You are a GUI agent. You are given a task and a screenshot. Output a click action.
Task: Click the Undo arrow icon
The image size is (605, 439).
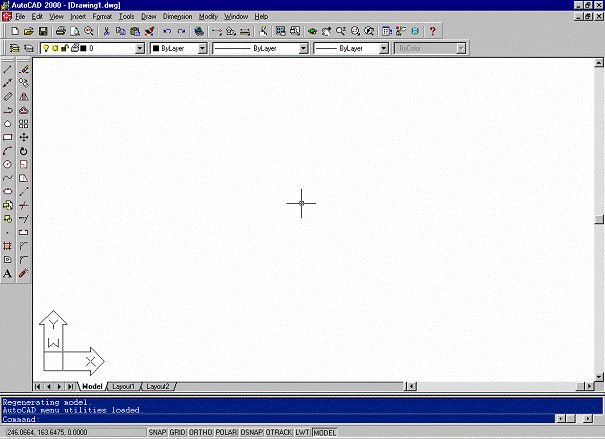(x=167, y=32)
